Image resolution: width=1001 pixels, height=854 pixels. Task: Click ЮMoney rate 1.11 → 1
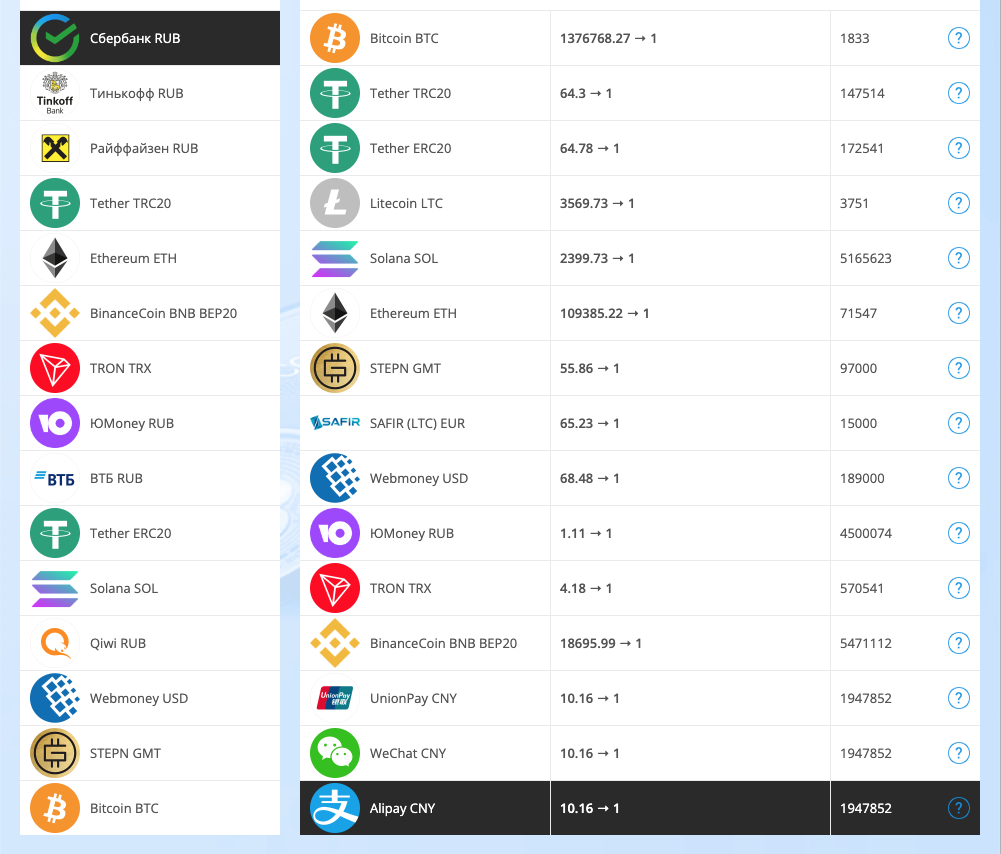(x=586, y=533)
